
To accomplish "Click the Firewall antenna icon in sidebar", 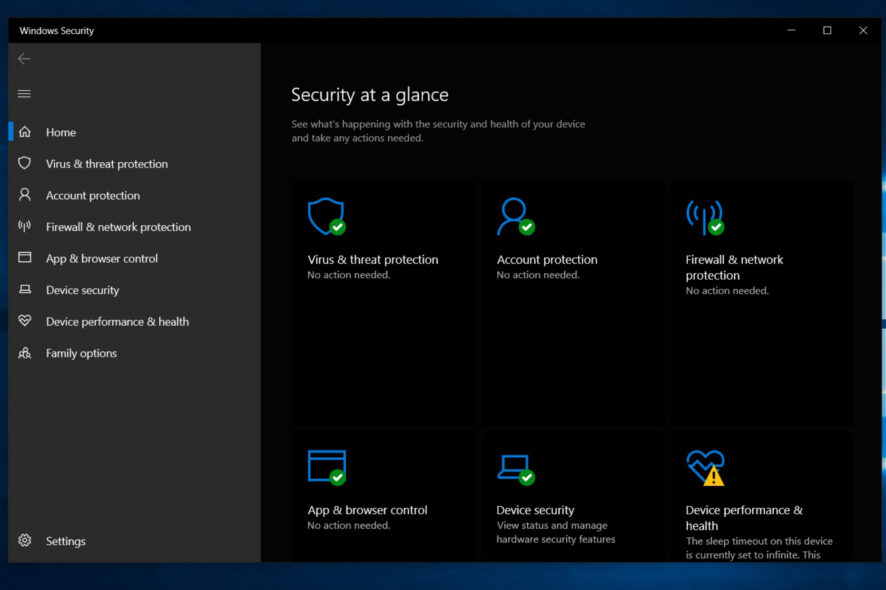I will [x=24, y=227].
